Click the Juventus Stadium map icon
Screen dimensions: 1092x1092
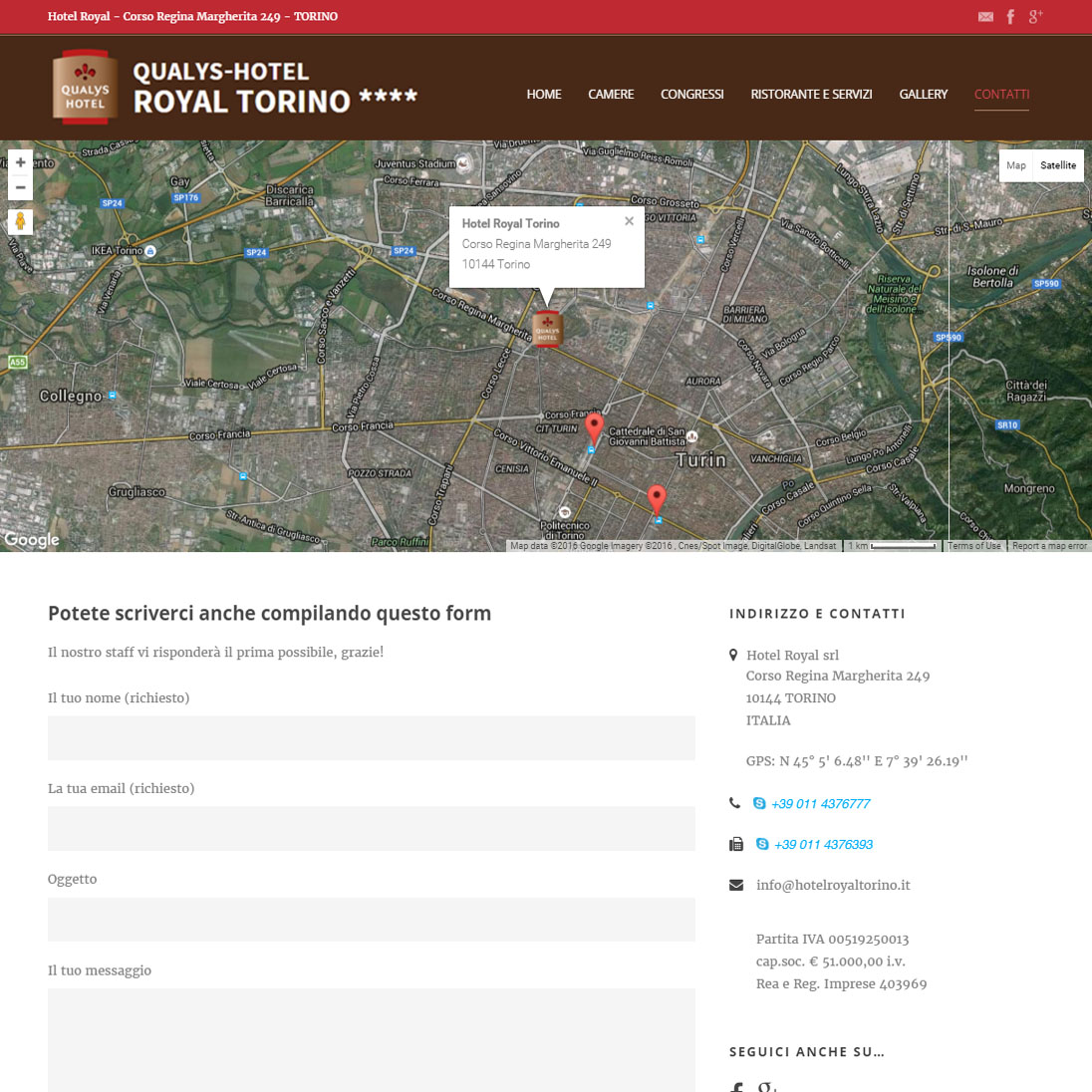(x=463, y=164)
